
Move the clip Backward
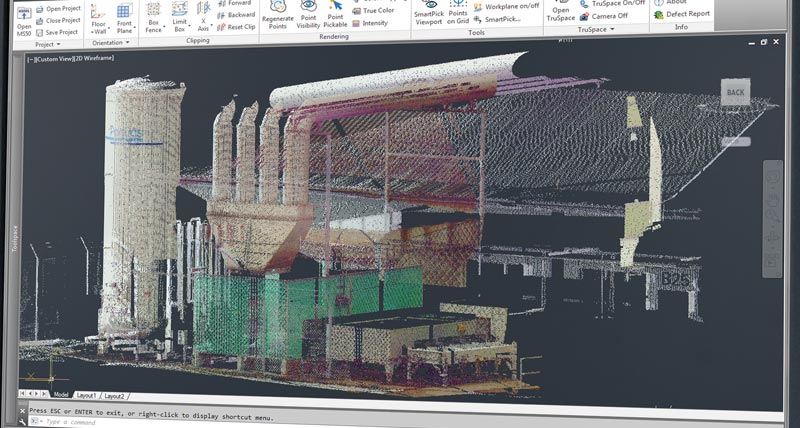pyautogui.click(x=236, y=15)
